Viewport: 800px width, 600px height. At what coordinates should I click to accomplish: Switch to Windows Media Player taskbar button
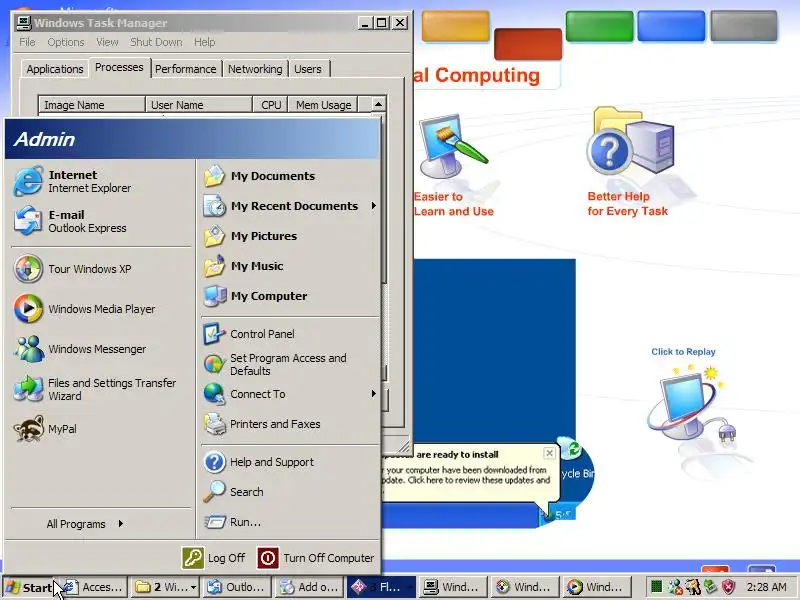coord(597,587)
